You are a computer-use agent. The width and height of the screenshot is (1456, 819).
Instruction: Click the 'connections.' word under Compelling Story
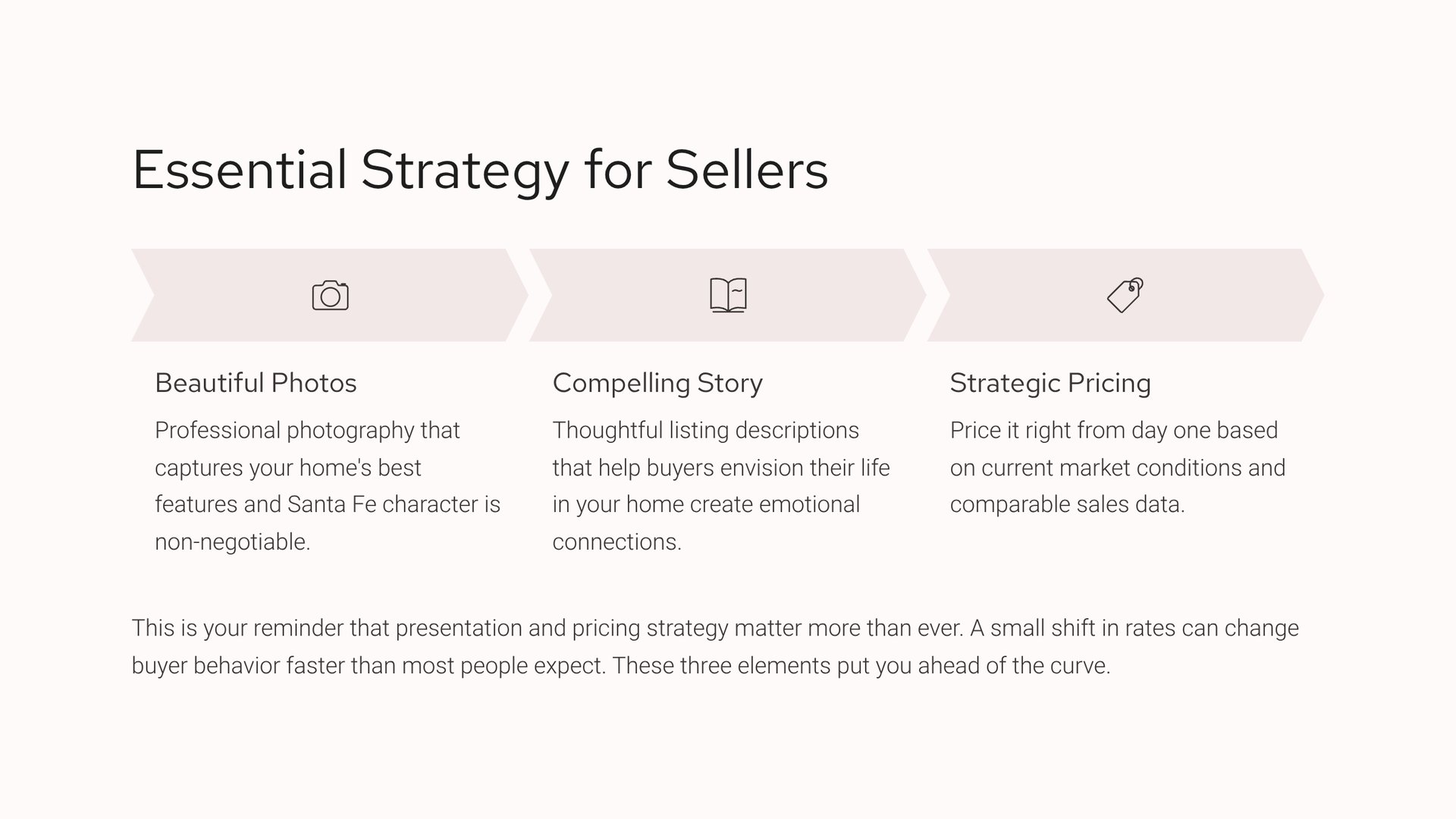click(x=617, y=542)
